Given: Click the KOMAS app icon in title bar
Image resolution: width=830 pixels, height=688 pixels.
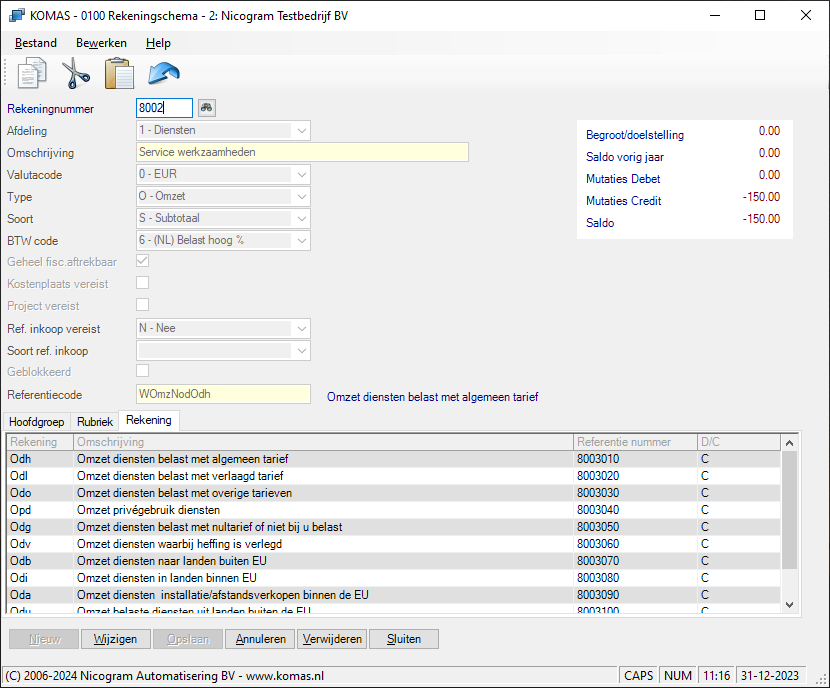Looking at the screenshot, I should click(x=16, y=15).
